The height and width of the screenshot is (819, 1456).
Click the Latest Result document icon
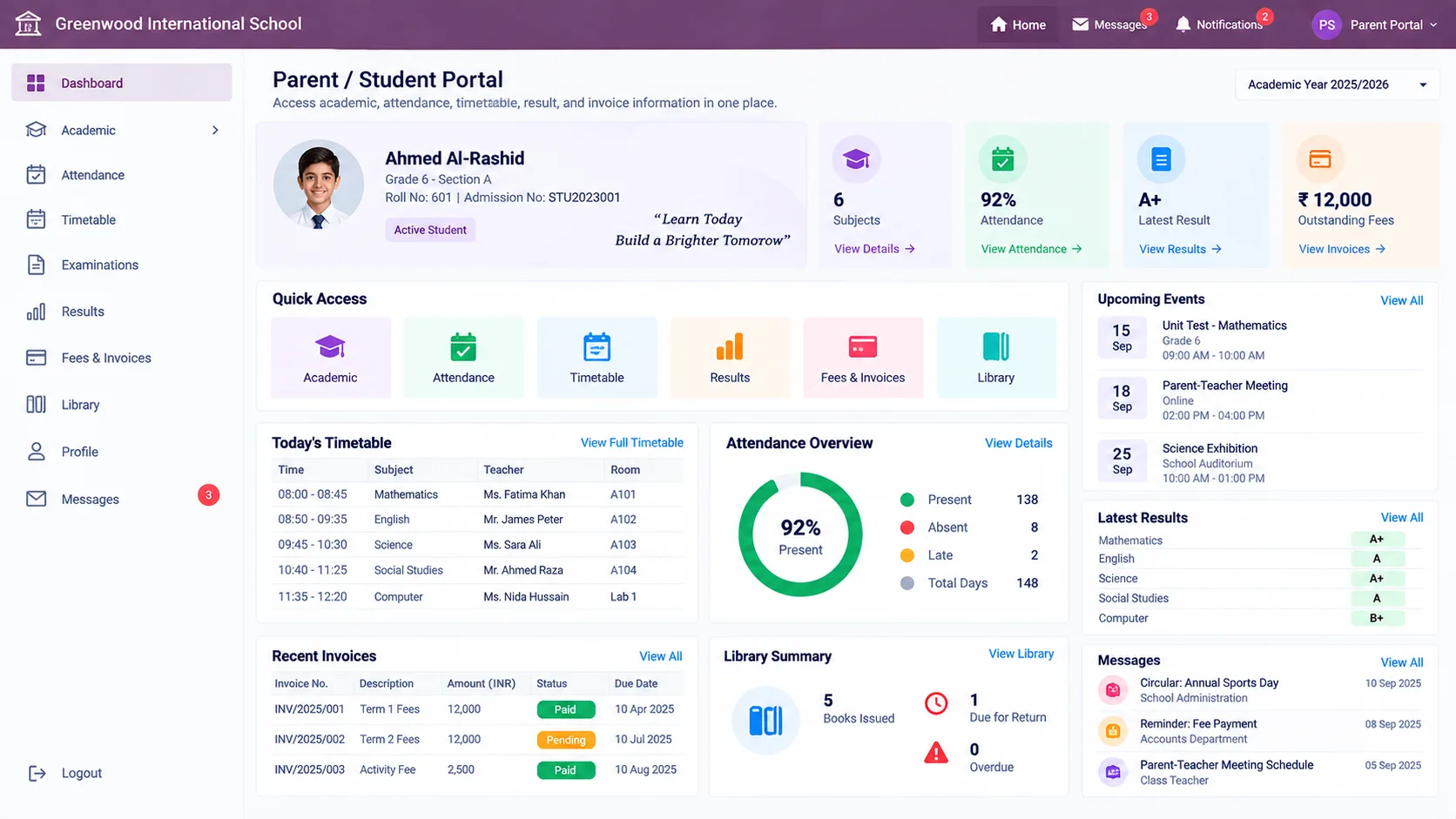point(1162,159)
